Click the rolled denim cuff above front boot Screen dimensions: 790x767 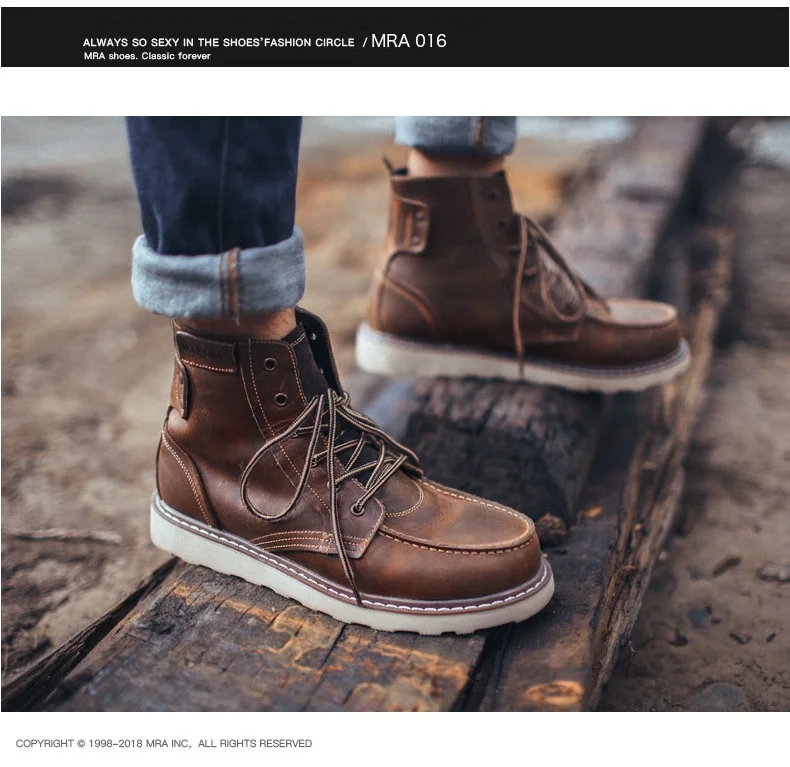pos(218,276)
